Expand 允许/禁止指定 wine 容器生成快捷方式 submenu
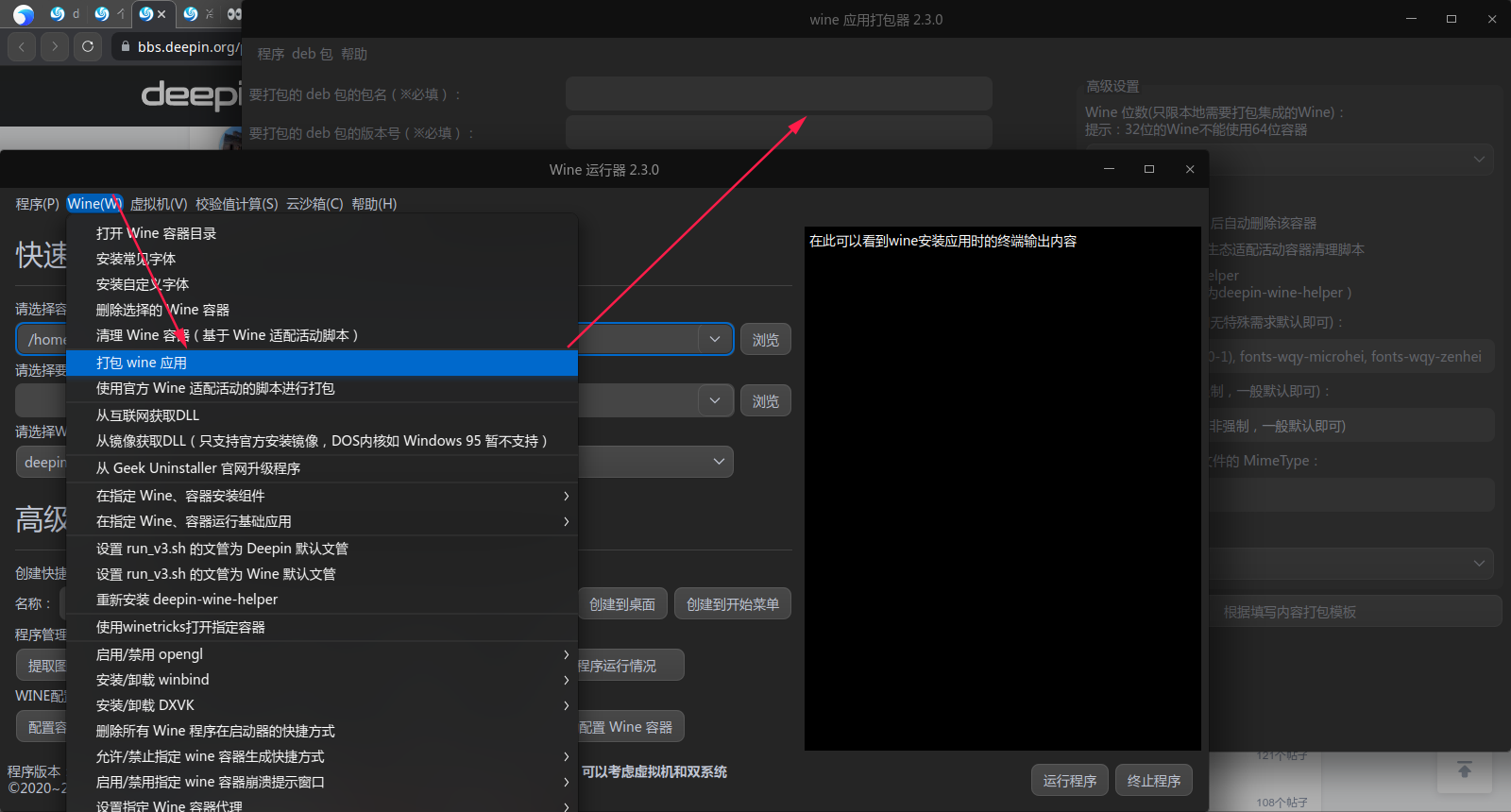This screenshot has height=812, width=1511. (322, 756)
